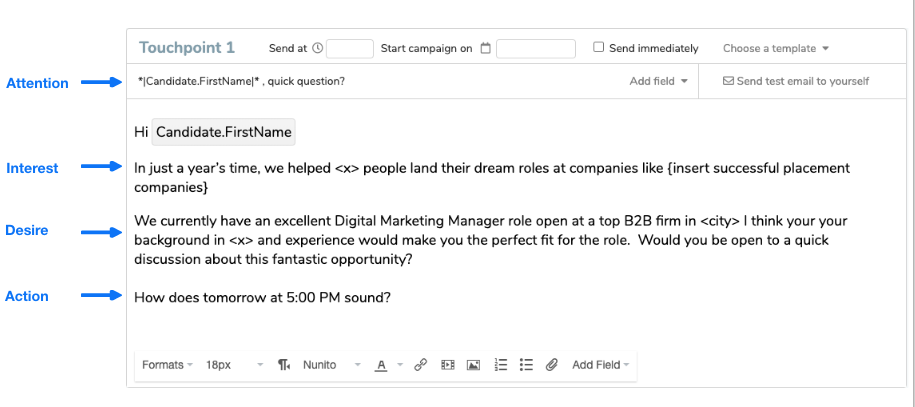Click the Send at time input field
915x407 pixels.
pos(350,48)
